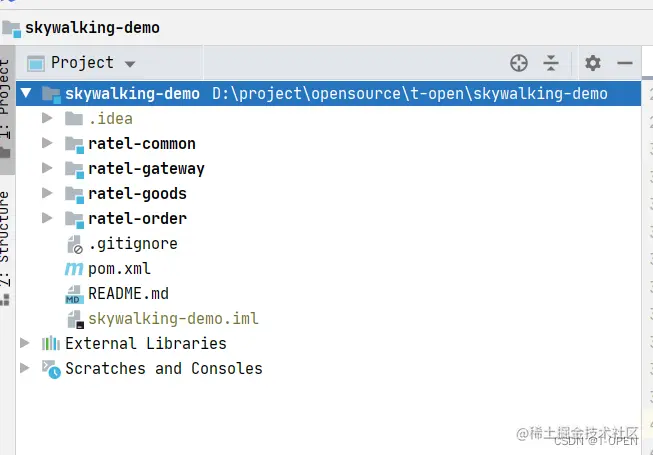
Task: Select the .gitignore file
Action: coord(133,244)
